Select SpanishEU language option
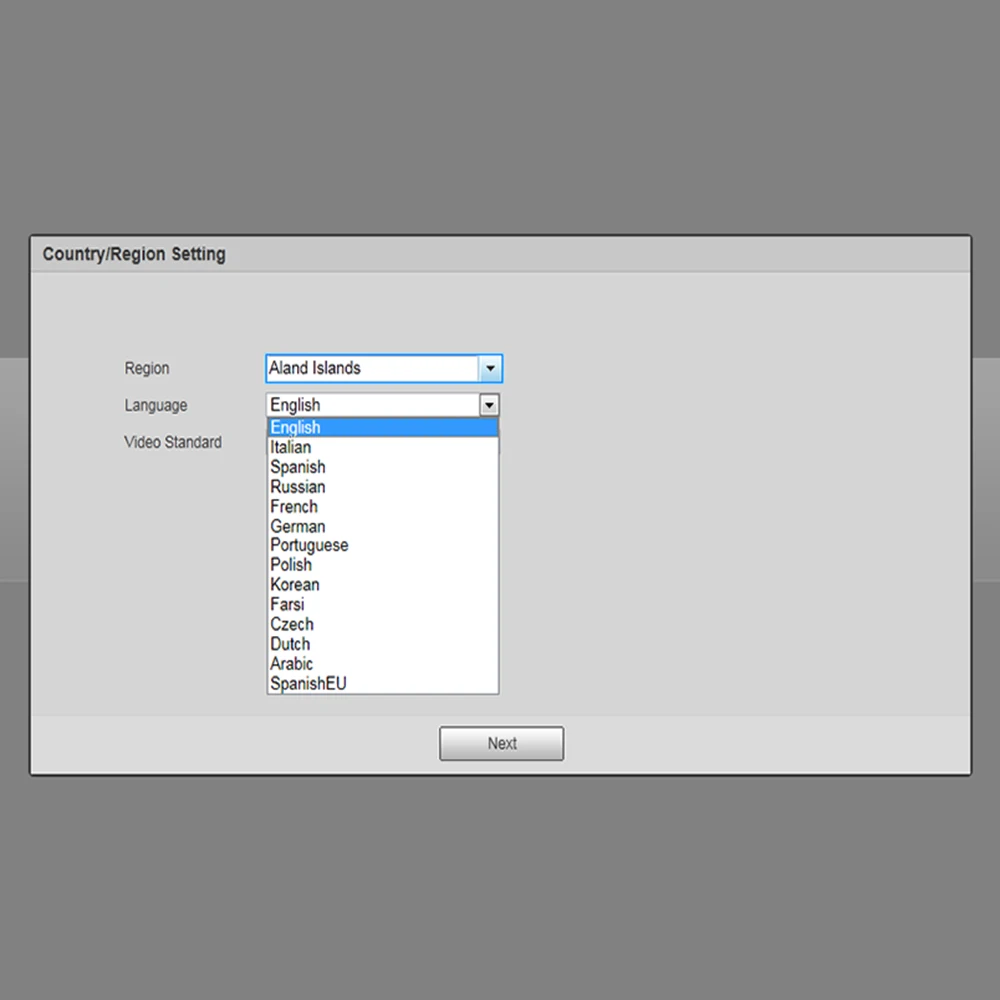 (x=383, y=683)
